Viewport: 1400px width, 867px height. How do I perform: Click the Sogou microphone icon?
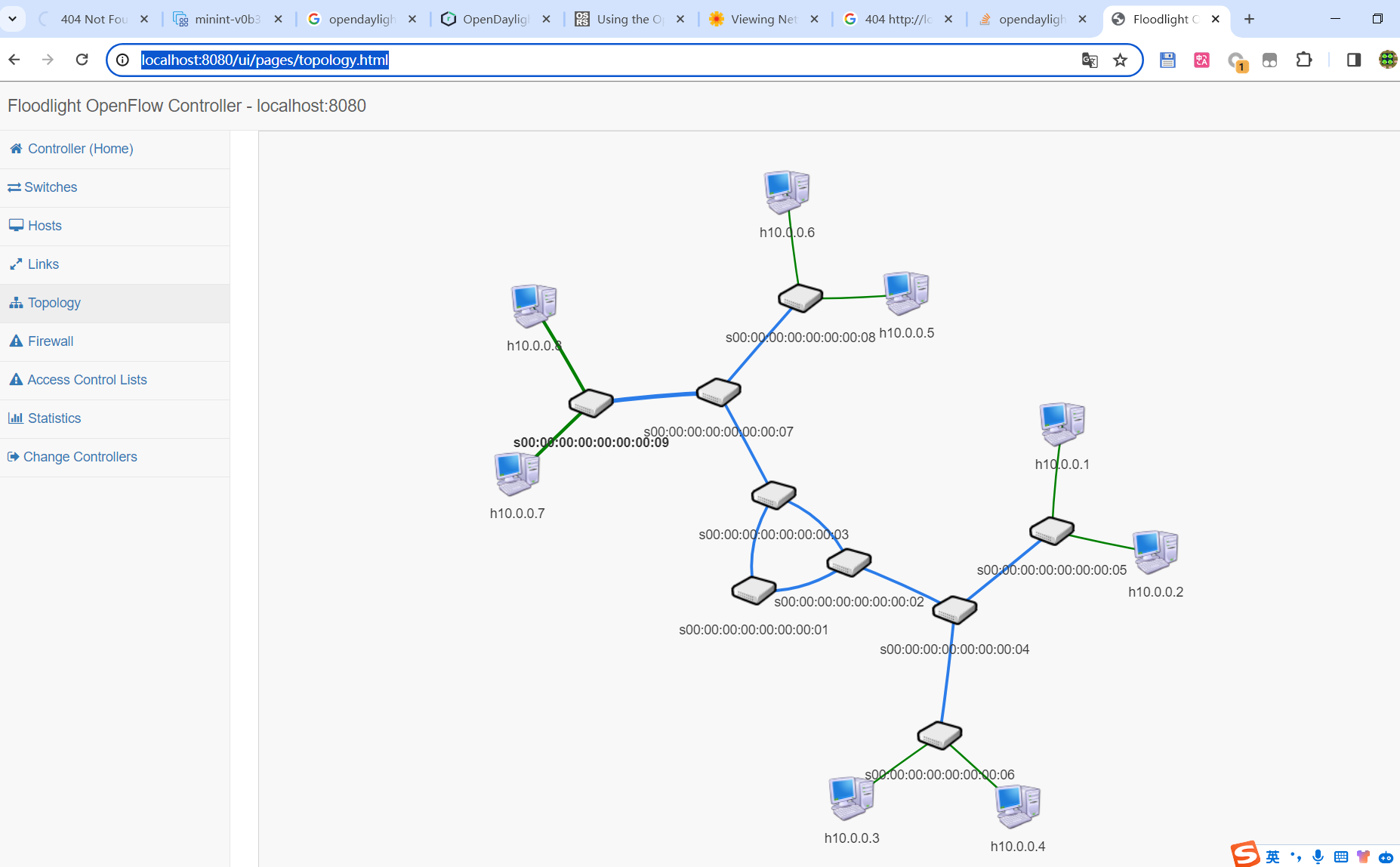(1318, 856)
